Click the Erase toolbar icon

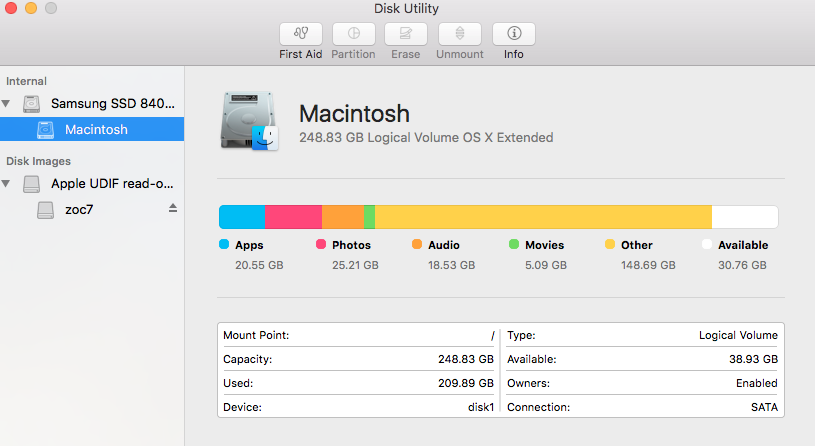pyautogui.click(x=405, y=34)
